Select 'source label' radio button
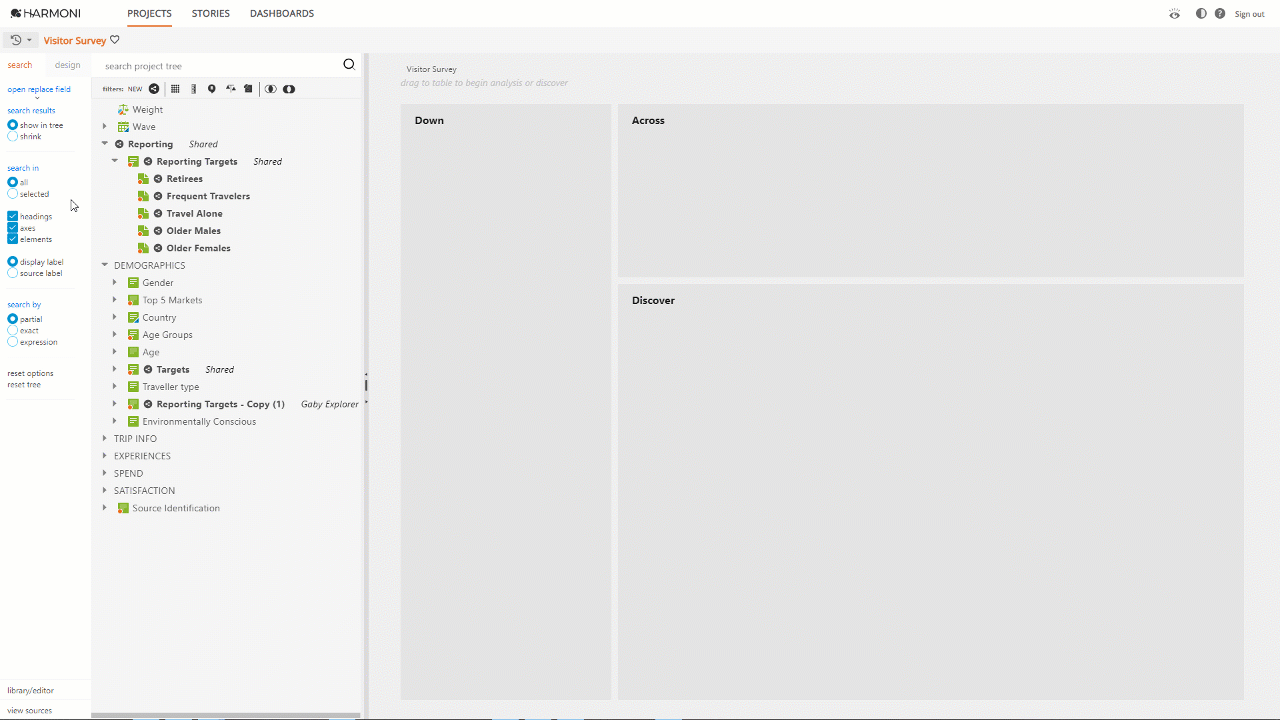The image size is (1280, 720). pyautogui.click(x=13, y=273)
